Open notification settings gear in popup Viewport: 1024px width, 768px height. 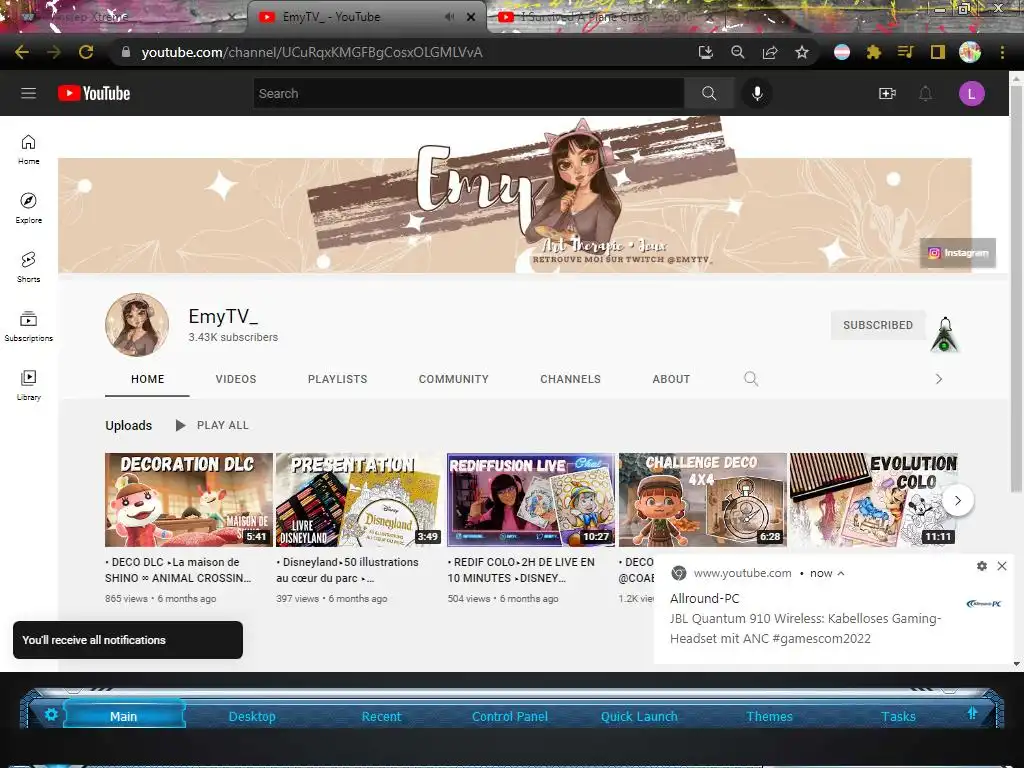pos(982,566)
